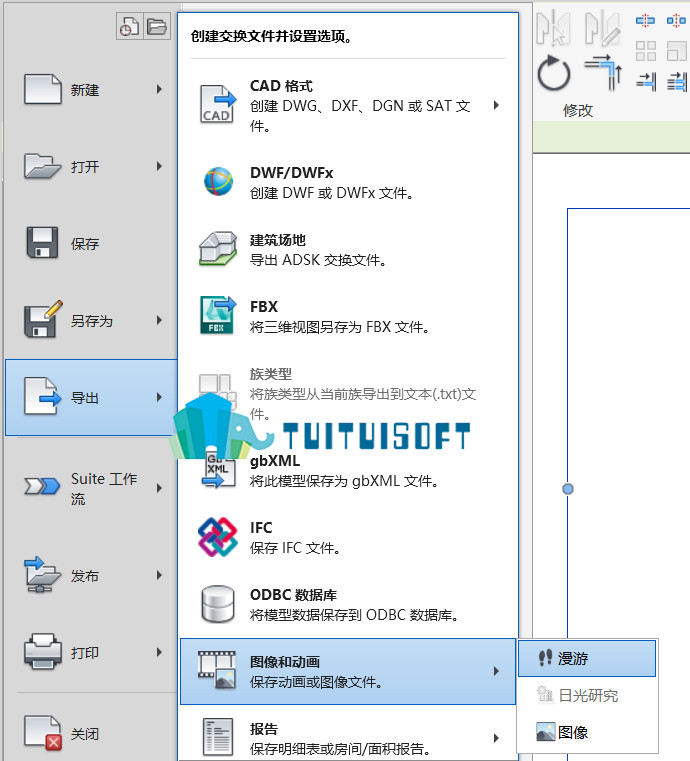690x761 pixels.
Task: Click the report sheet icon
Action: point(217,737)
